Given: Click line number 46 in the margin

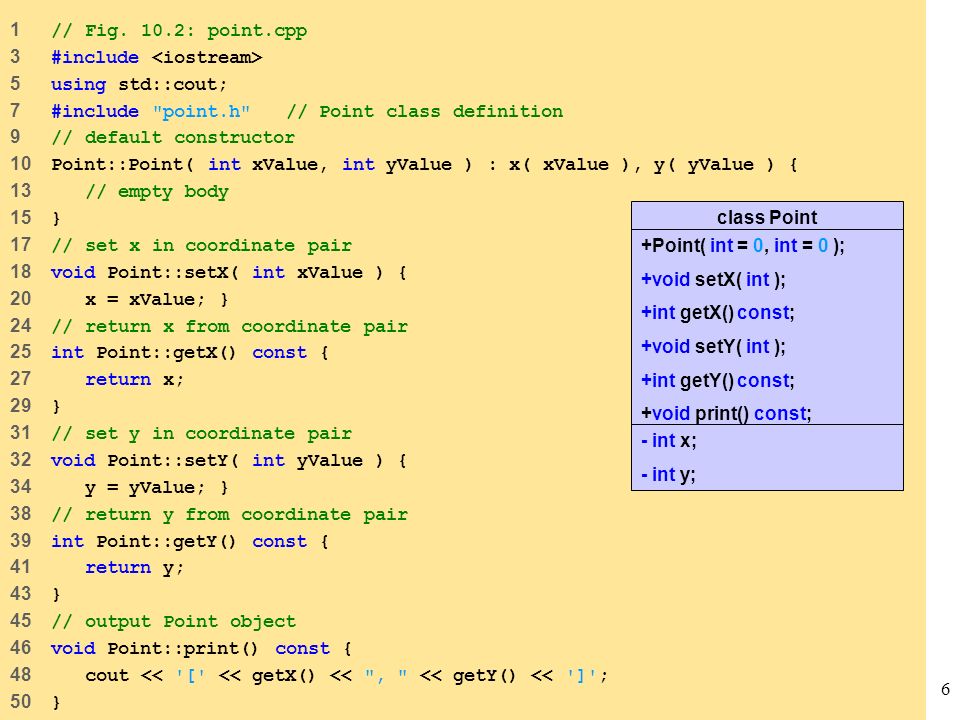Looking at the screenshot, I should pyautogui.click(x=20, y=647).
